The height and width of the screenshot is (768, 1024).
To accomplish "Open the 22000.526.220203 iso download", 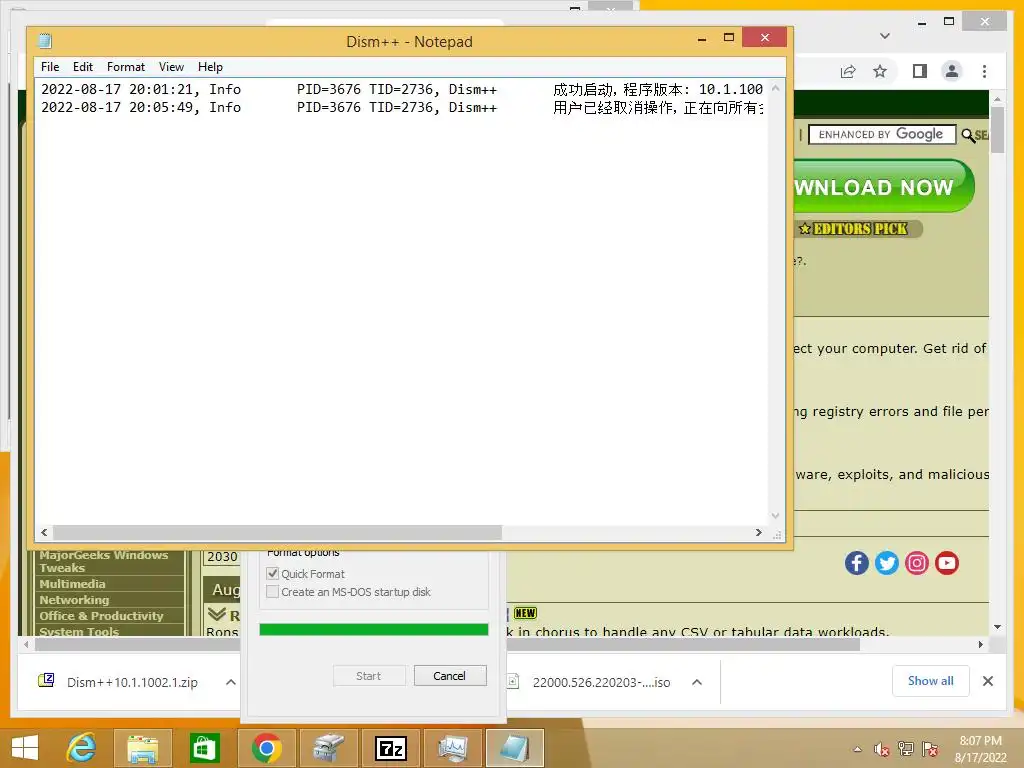I will coord(601,682).
